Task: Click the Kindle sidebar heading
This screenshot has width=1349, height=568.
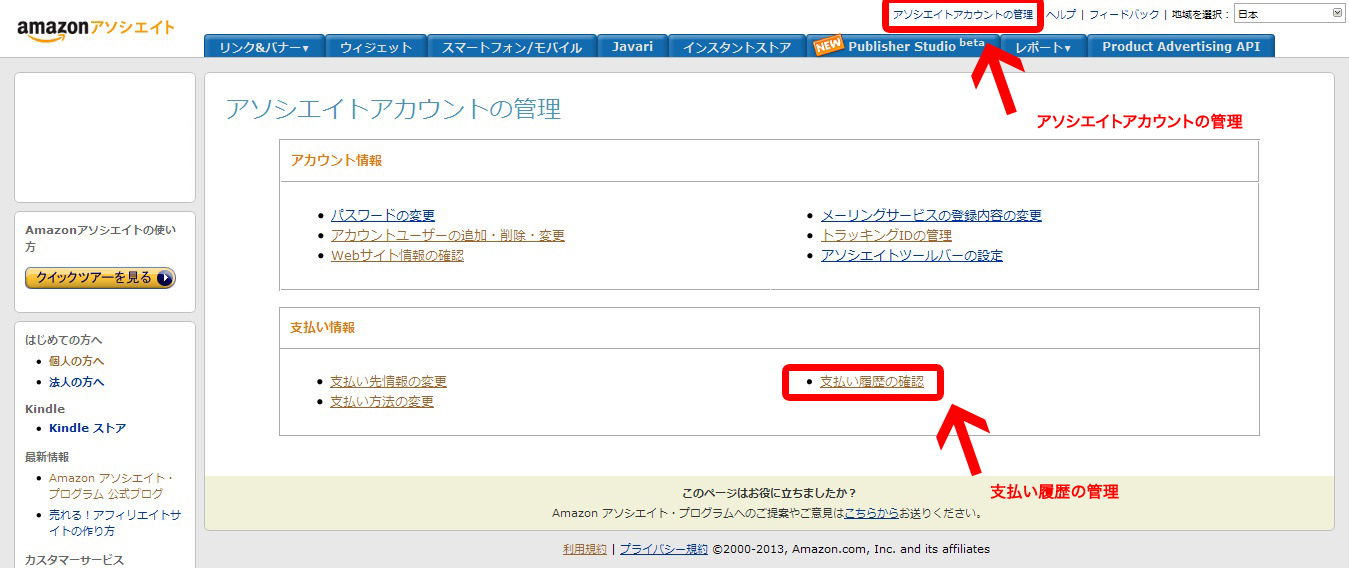Action: (x=45, y=409)
